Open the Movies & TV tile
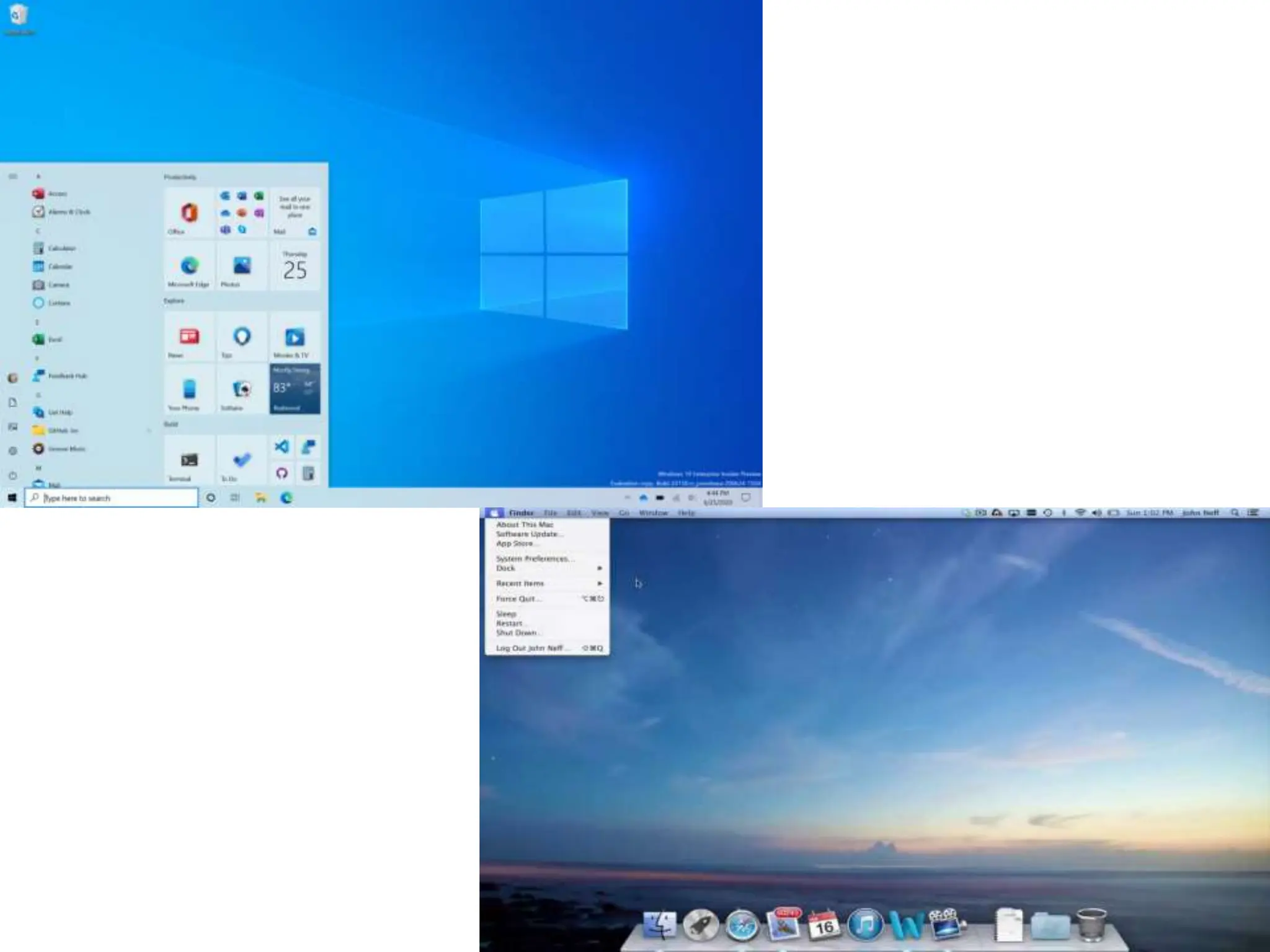 click(x=295, y=337)
